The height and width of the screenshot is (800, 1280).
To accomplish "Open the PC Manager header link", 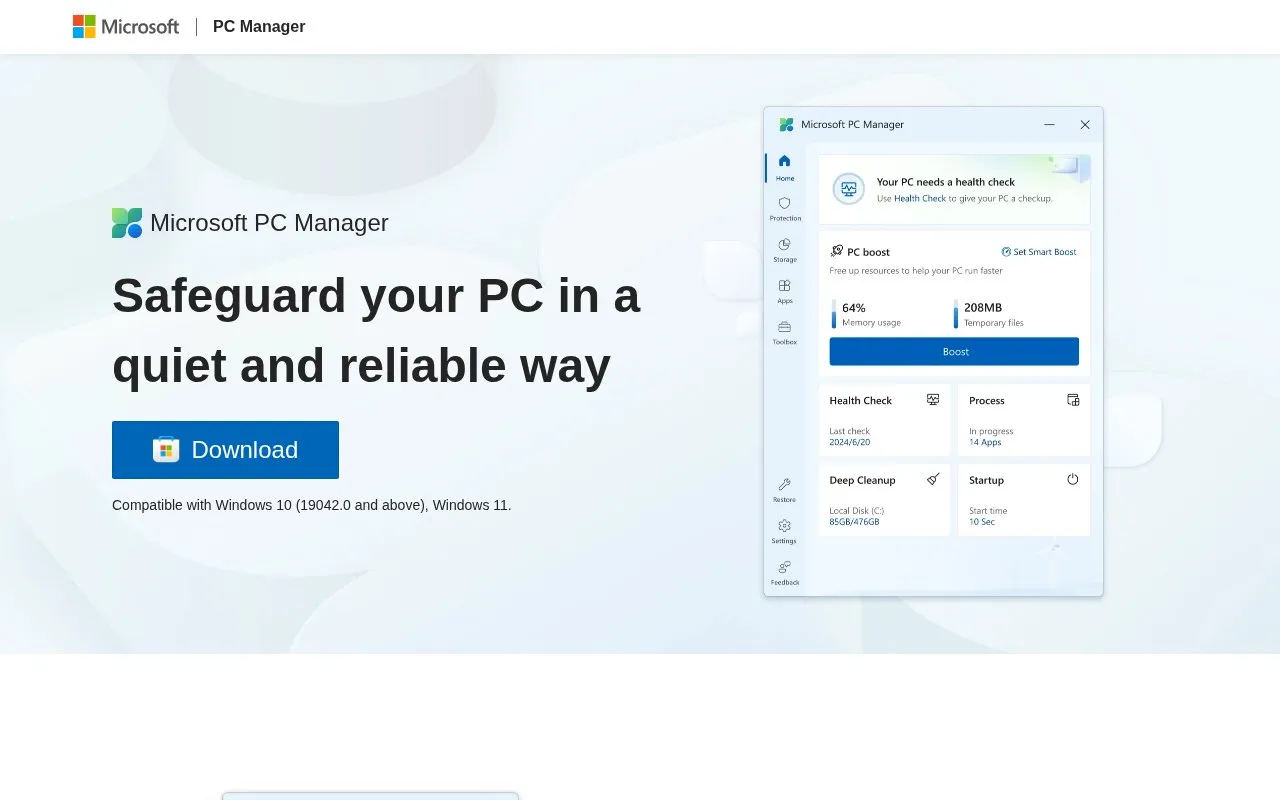I will click(x=259, y=27).
